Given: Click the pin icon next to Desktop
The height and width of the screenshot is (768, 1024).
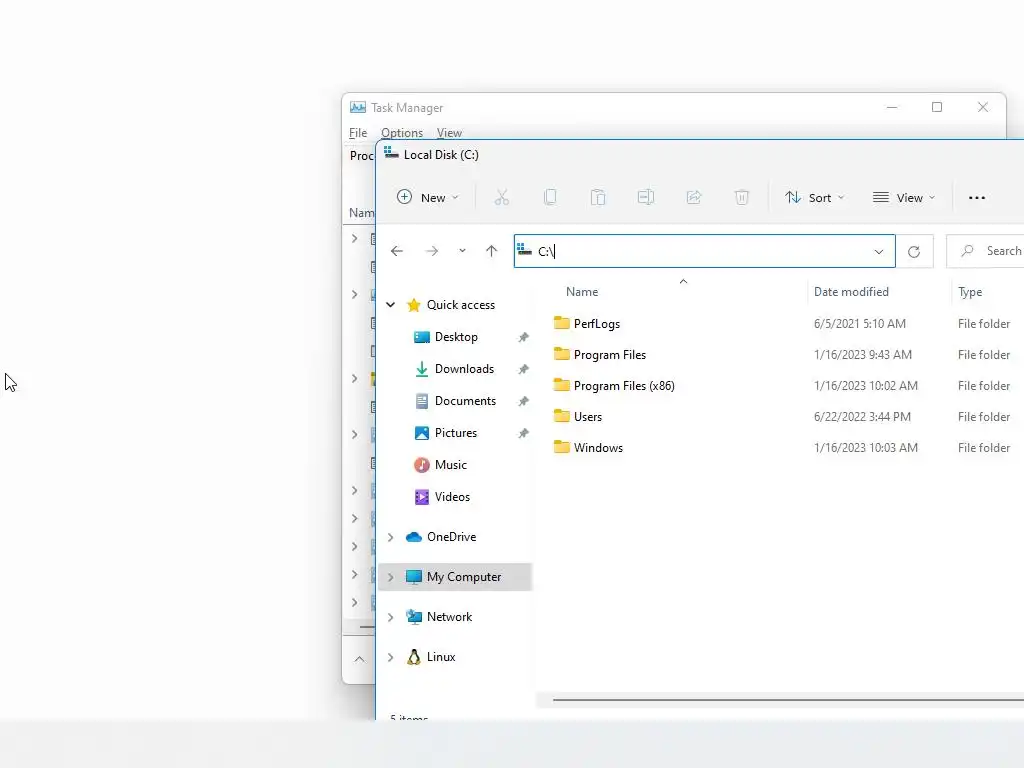Looking at the screenshot, I should click(523, 338).
